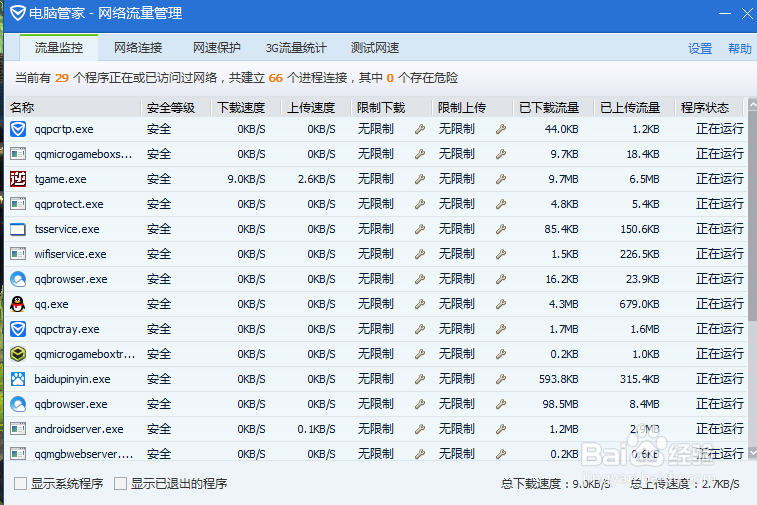Click wrench for wifiservice.exe download limit

click(420, 254)
